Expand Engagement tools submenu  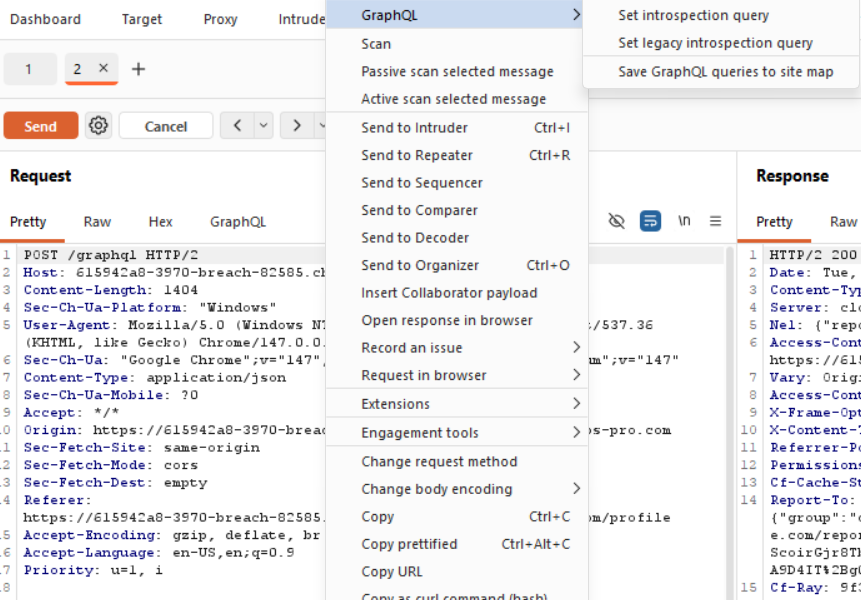[x=455, y=433]
